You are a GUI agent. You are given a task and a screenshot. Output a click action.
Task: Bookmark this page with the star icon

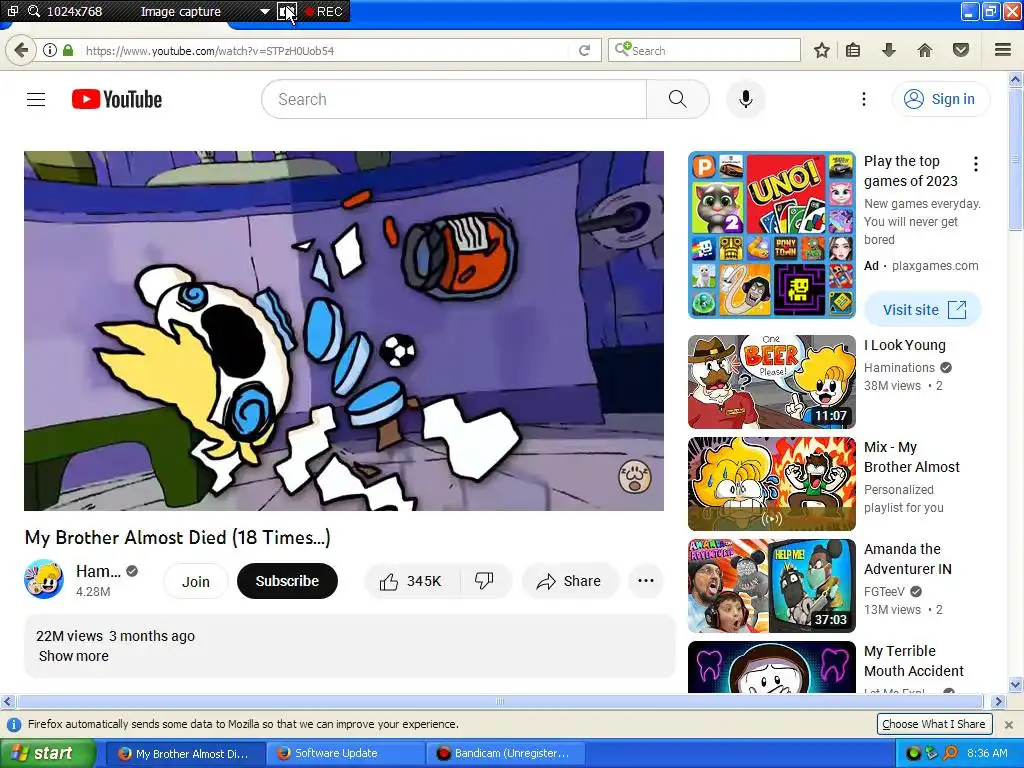point(822,50)
